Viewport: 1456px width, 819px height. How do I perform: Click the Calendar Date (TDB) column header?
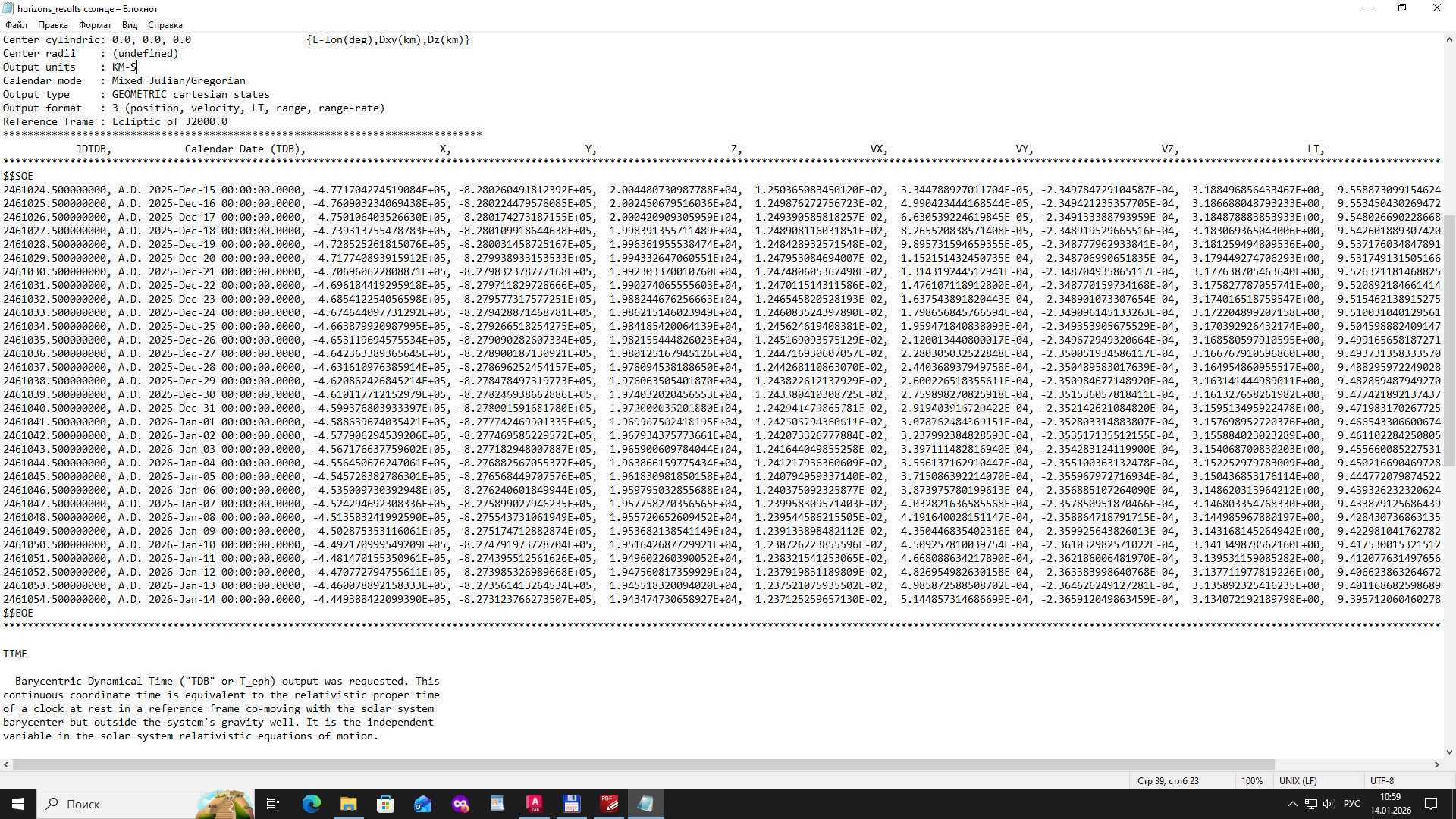(245, 149)
